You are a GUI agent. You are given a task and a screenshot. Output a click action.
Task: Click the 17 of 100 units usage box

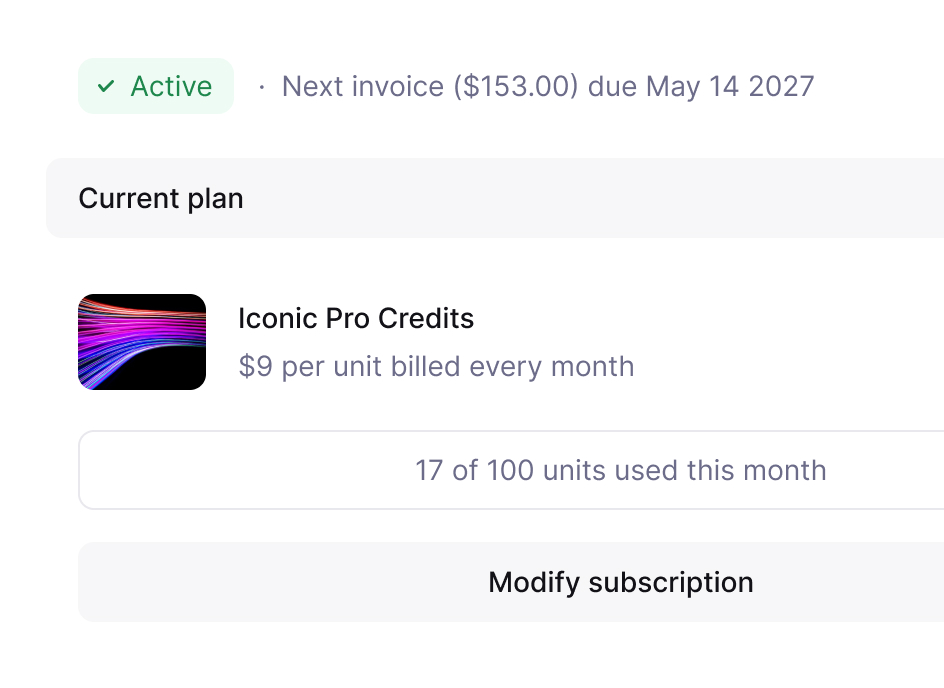point(511,470)
